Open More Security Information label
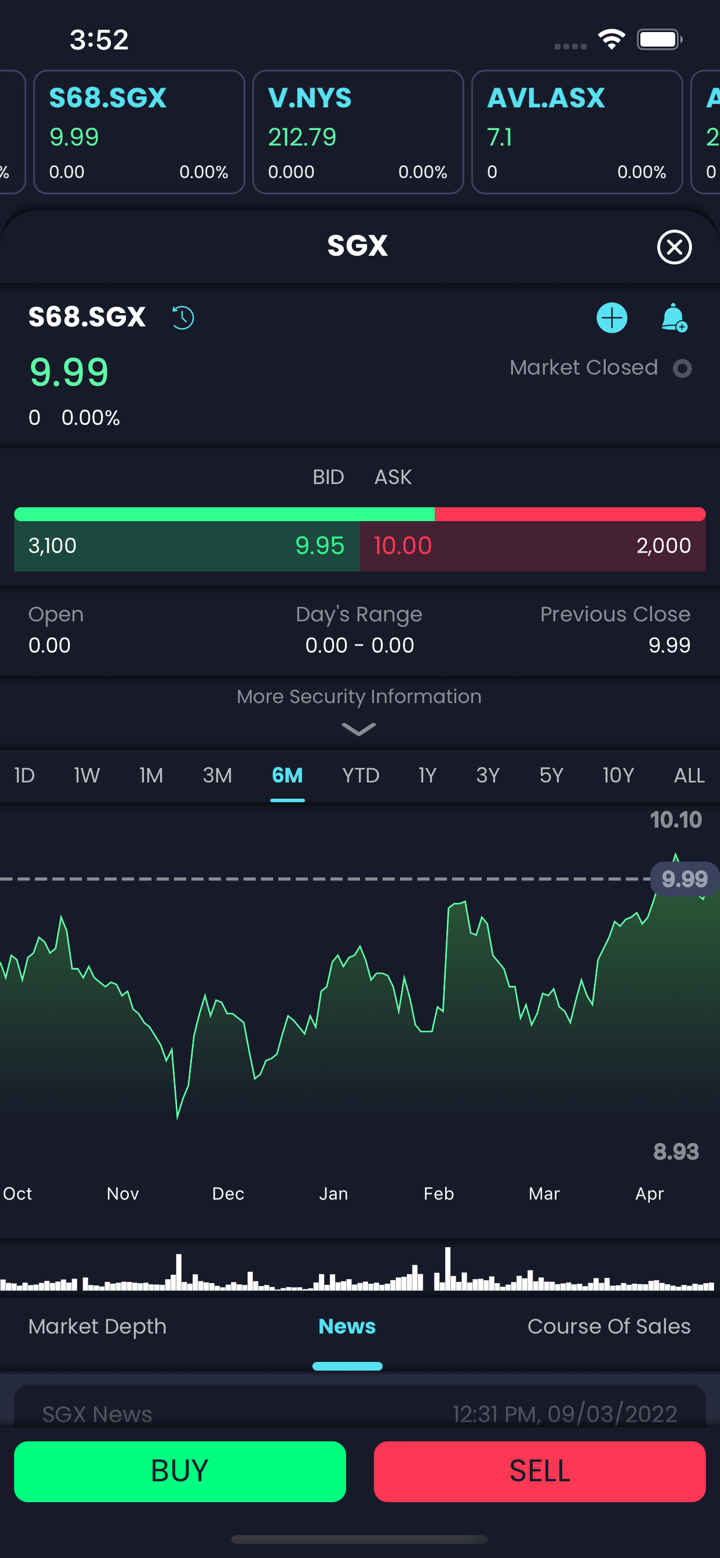 click(x=359, y=697)
